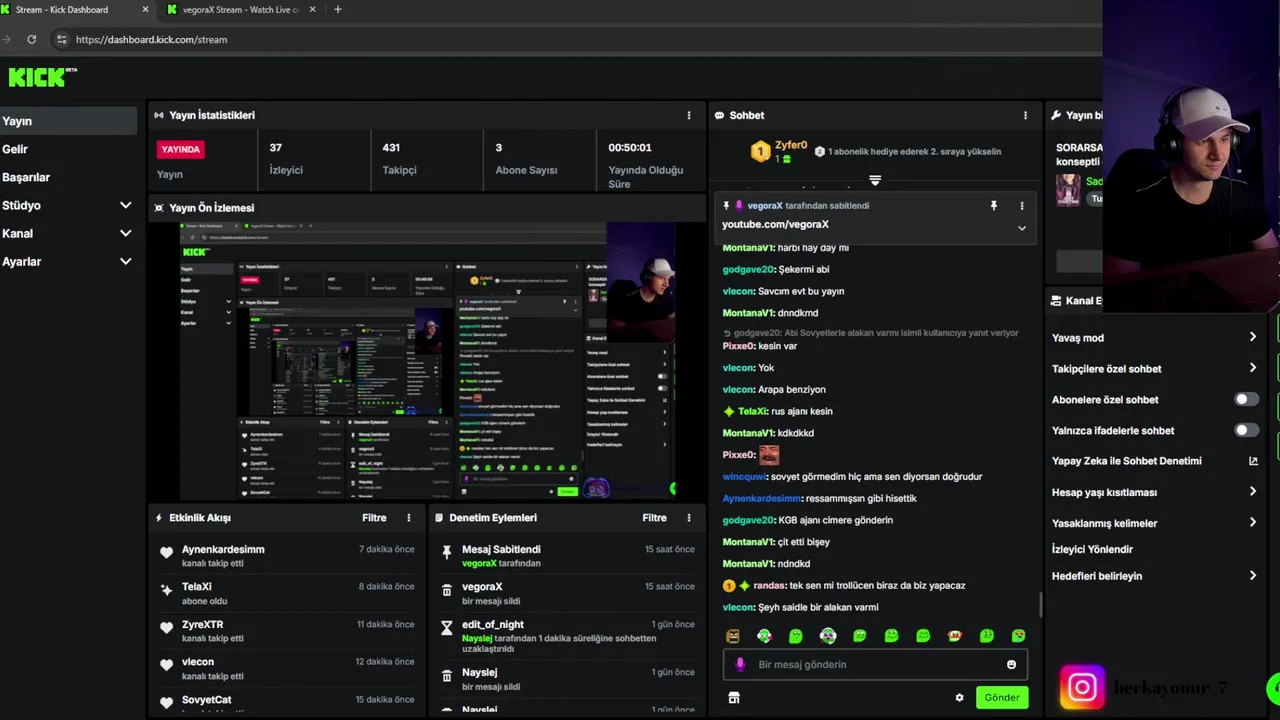The width and height of the screenshot is (1280, 720).
Task: Click the Instagram logo overlay
Action: (1082, 688)
